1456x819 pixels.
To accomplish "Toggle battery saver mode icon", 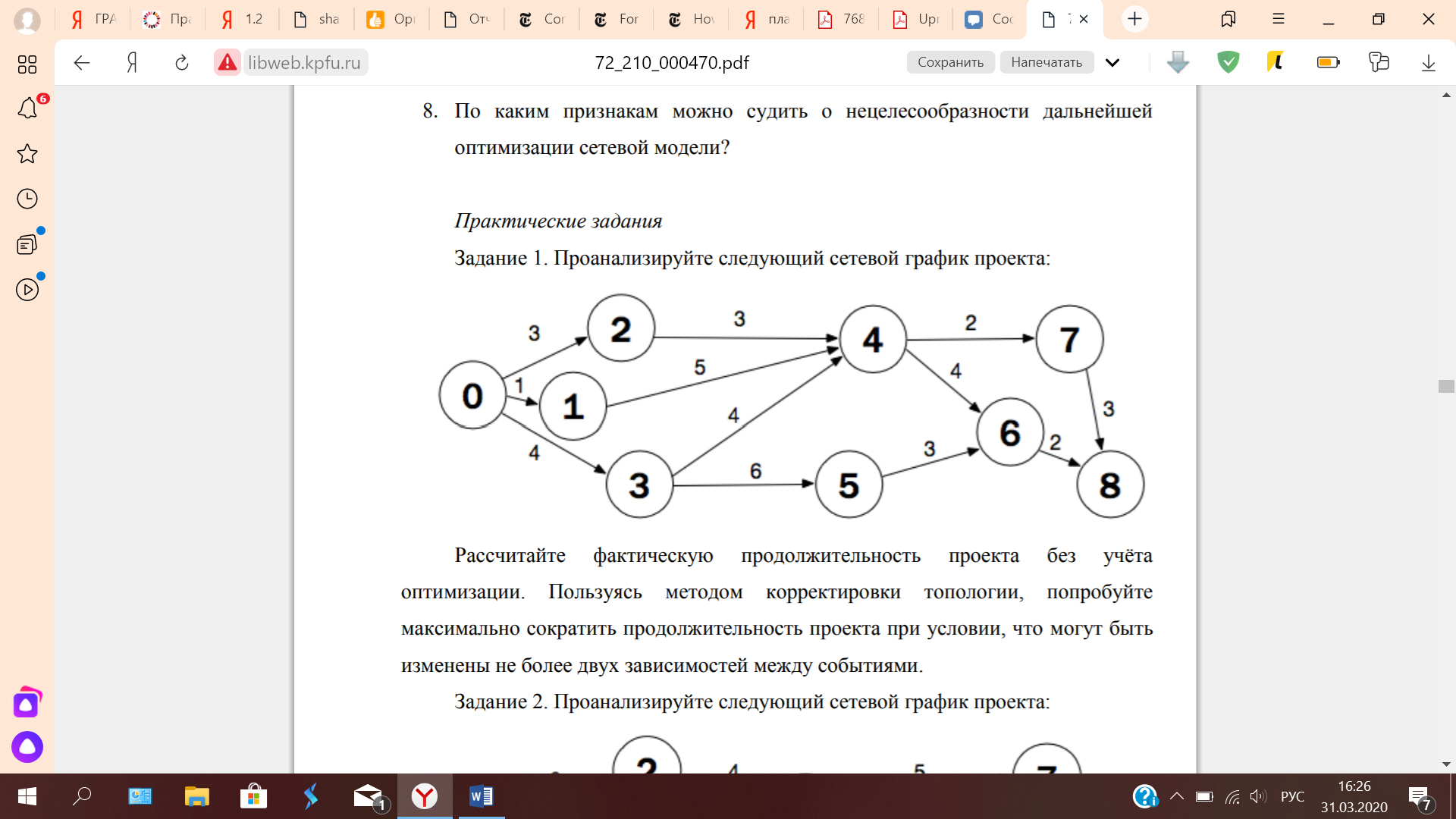I will (x=1328, y=62).
